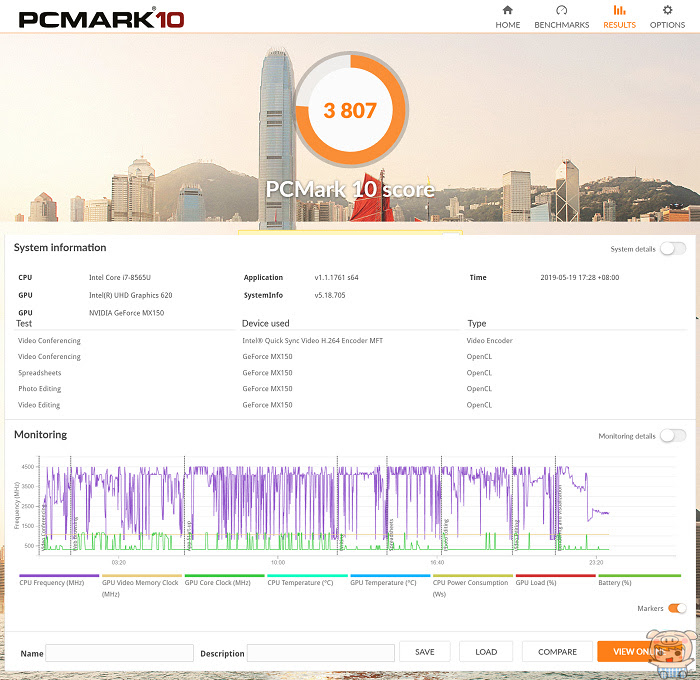Click the 'Device used' column header

point(266,323)
